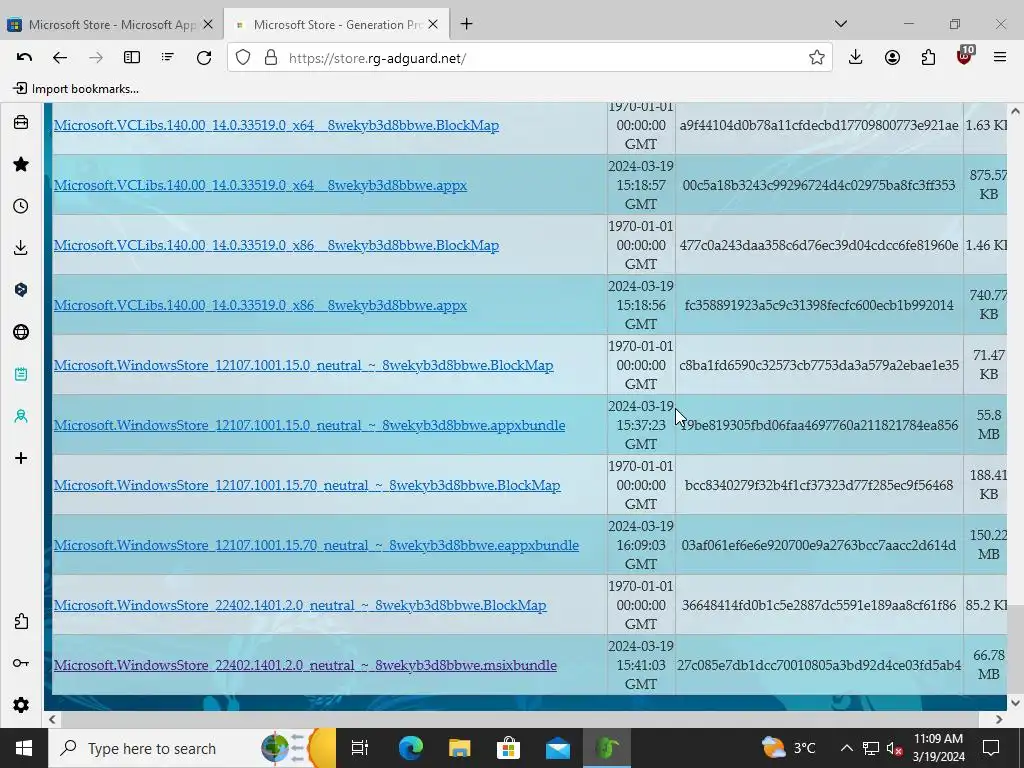The image size is (1024, 768).
Task: Open Microsoft Store from taskbar
Action: [508, 748]
